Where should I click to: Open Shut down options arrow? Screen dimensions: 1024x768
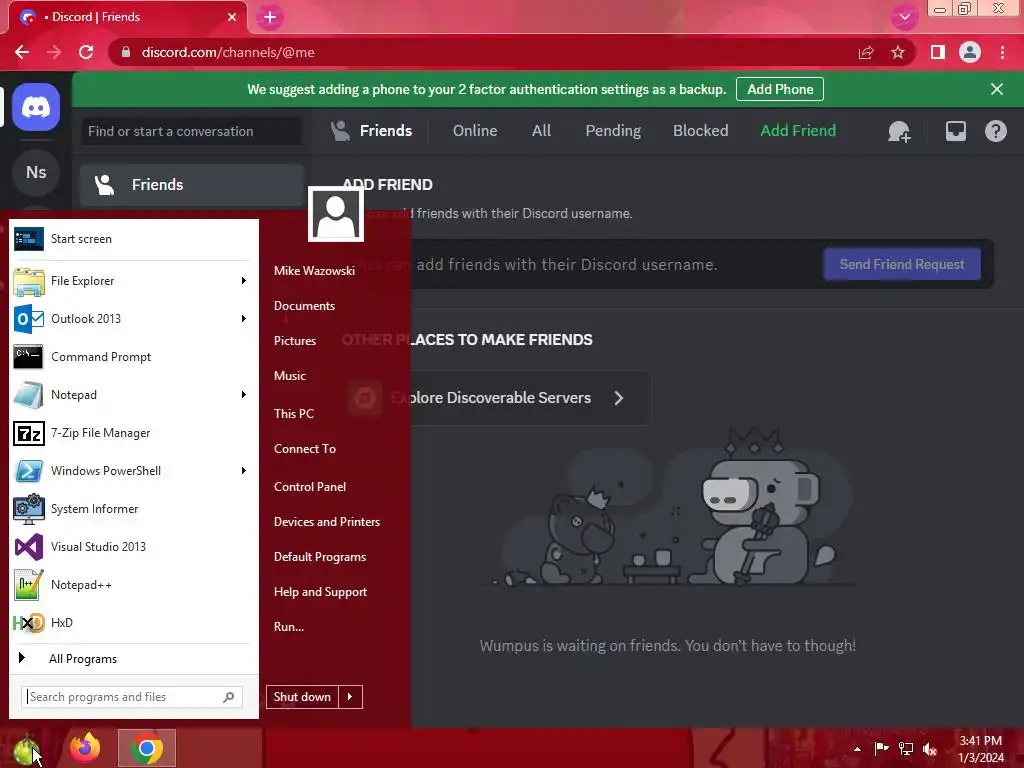[350, 697]
